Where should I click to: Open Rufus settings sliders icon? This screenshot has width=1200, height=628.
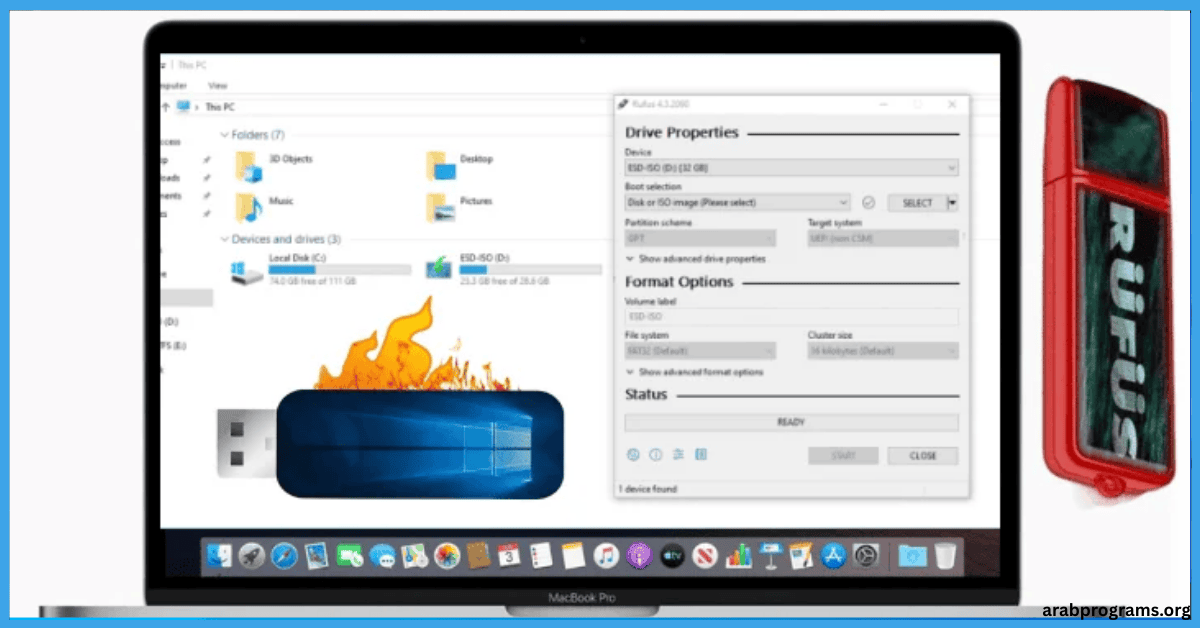pos(678,455)
